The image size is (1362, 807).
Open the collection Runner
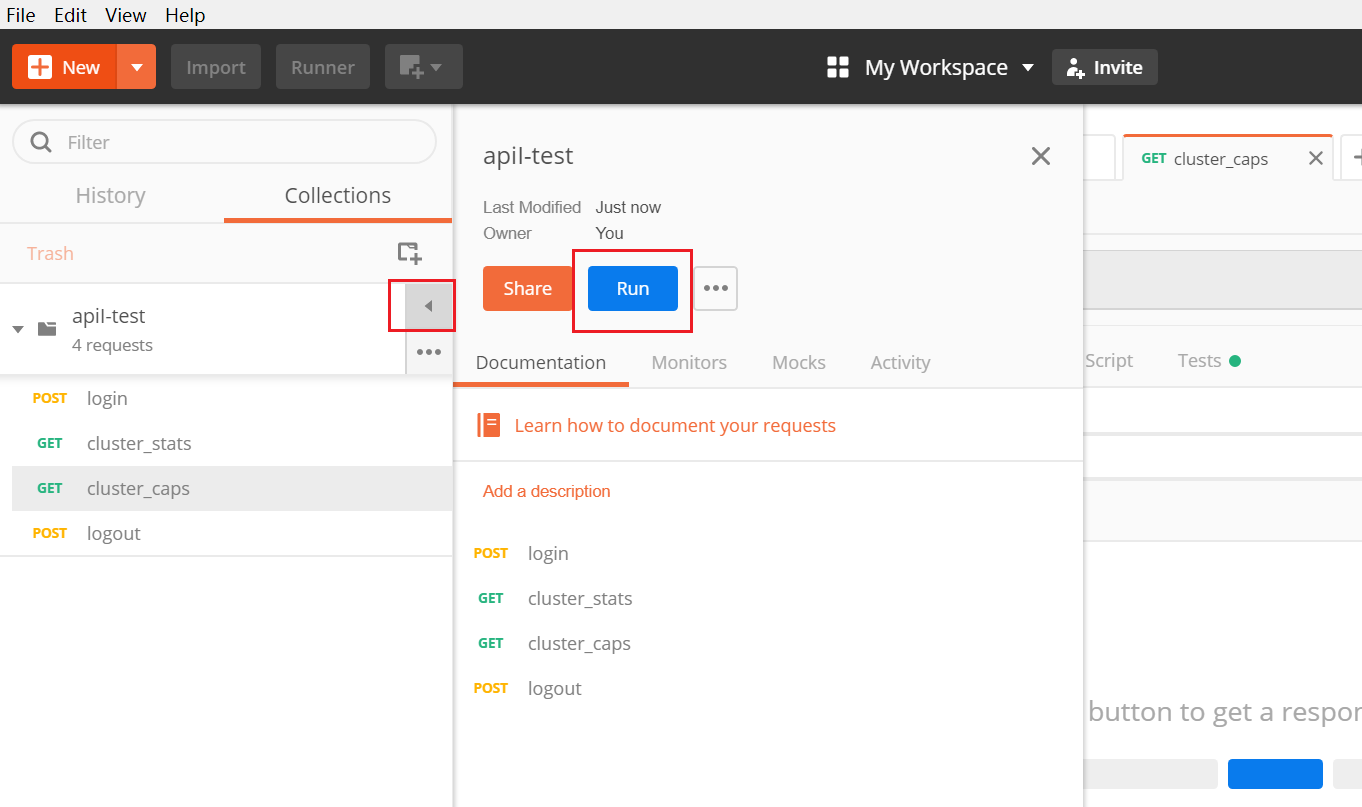pyautogui.click(x=323, y=67)
